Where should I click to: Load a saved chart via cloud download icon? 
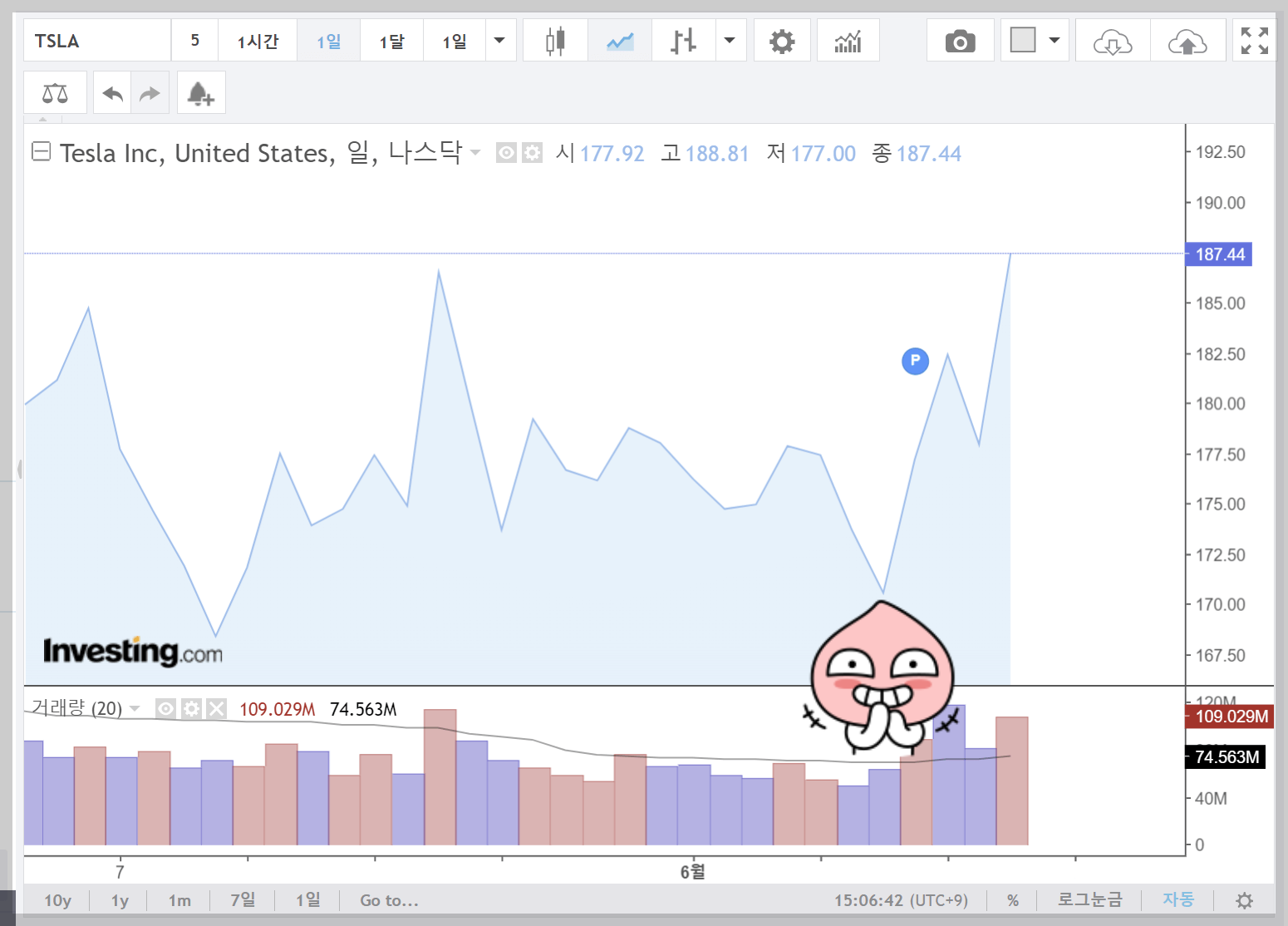click(x=1112, y=39)
